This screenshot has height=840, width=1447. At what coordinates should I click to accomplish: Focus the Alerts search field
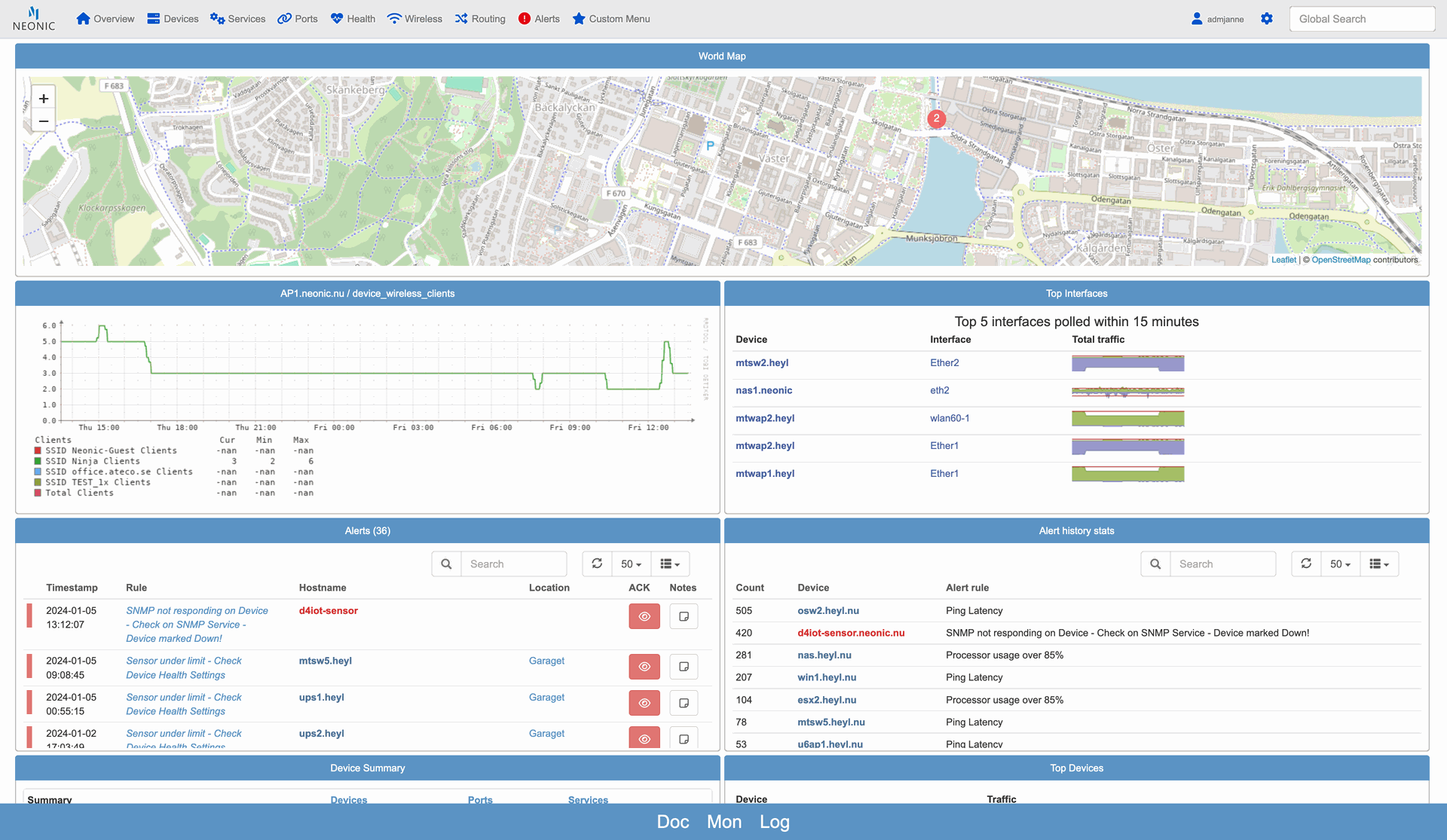click(x=514, y=564)
